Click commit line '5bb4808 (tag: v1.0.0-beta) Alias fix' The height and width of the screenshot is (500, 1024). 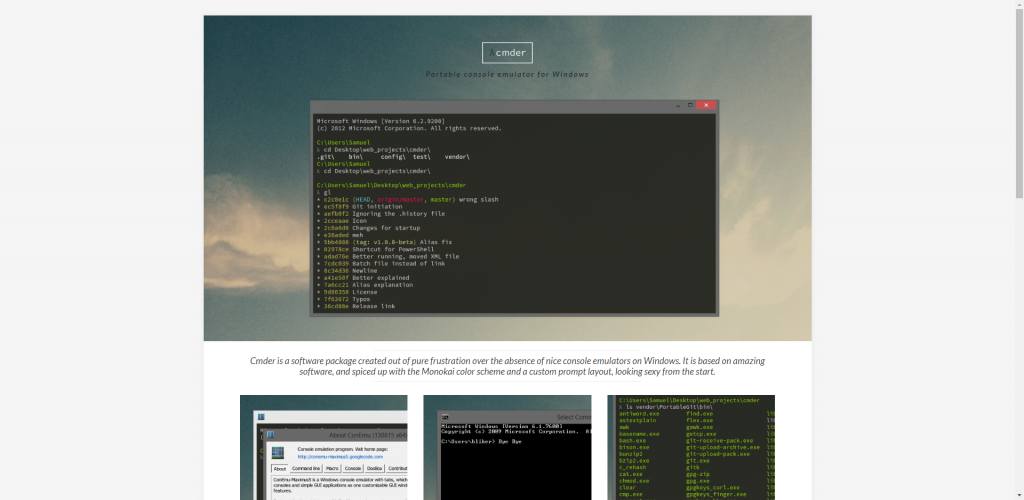pyautogui.click(x=384, y=242)
